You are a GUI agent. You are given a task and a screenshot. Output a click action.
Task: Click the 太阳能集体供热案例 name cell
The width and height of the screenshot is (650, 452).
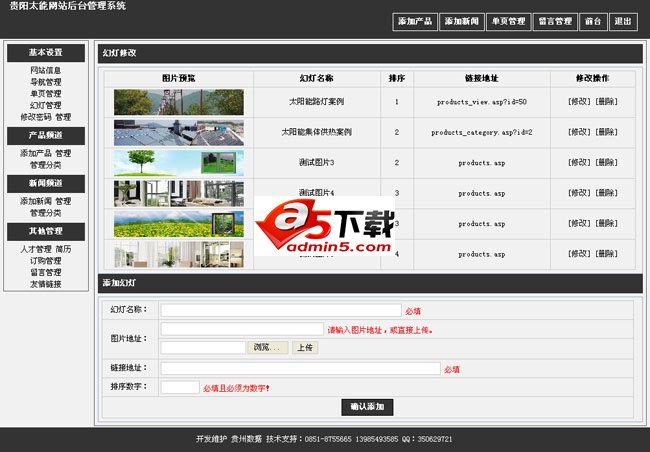pyautogui.click(x=317, y=132)
